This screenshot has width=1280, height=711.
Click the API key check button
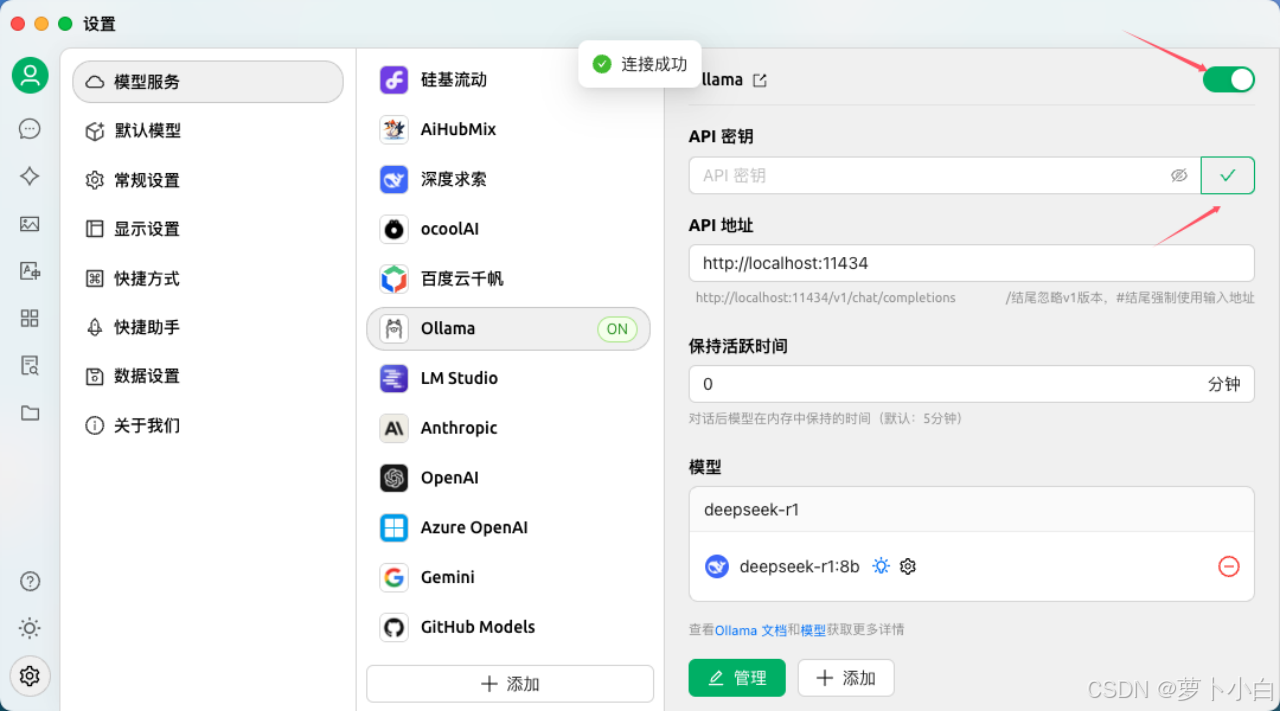pyautogui.click(x=1228, y=175)
